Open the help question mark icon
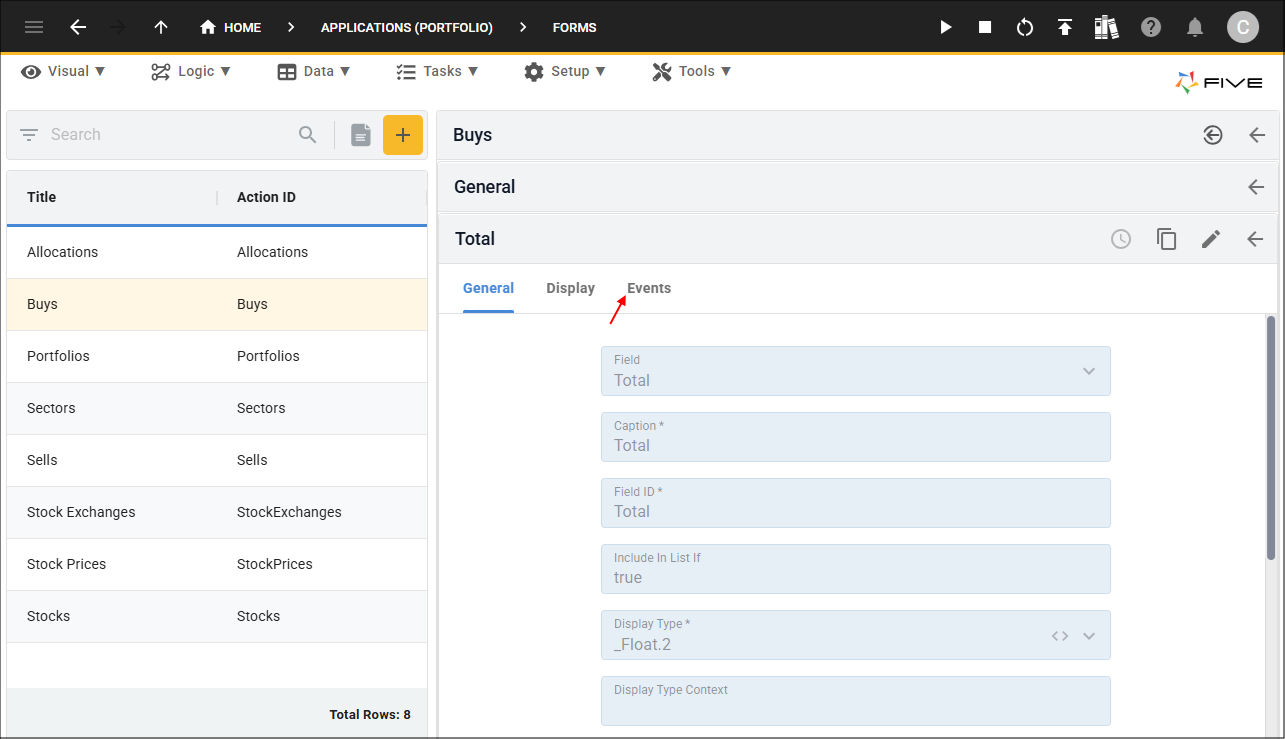This screenshot has width=1285, height=739. click(1151, 27)
